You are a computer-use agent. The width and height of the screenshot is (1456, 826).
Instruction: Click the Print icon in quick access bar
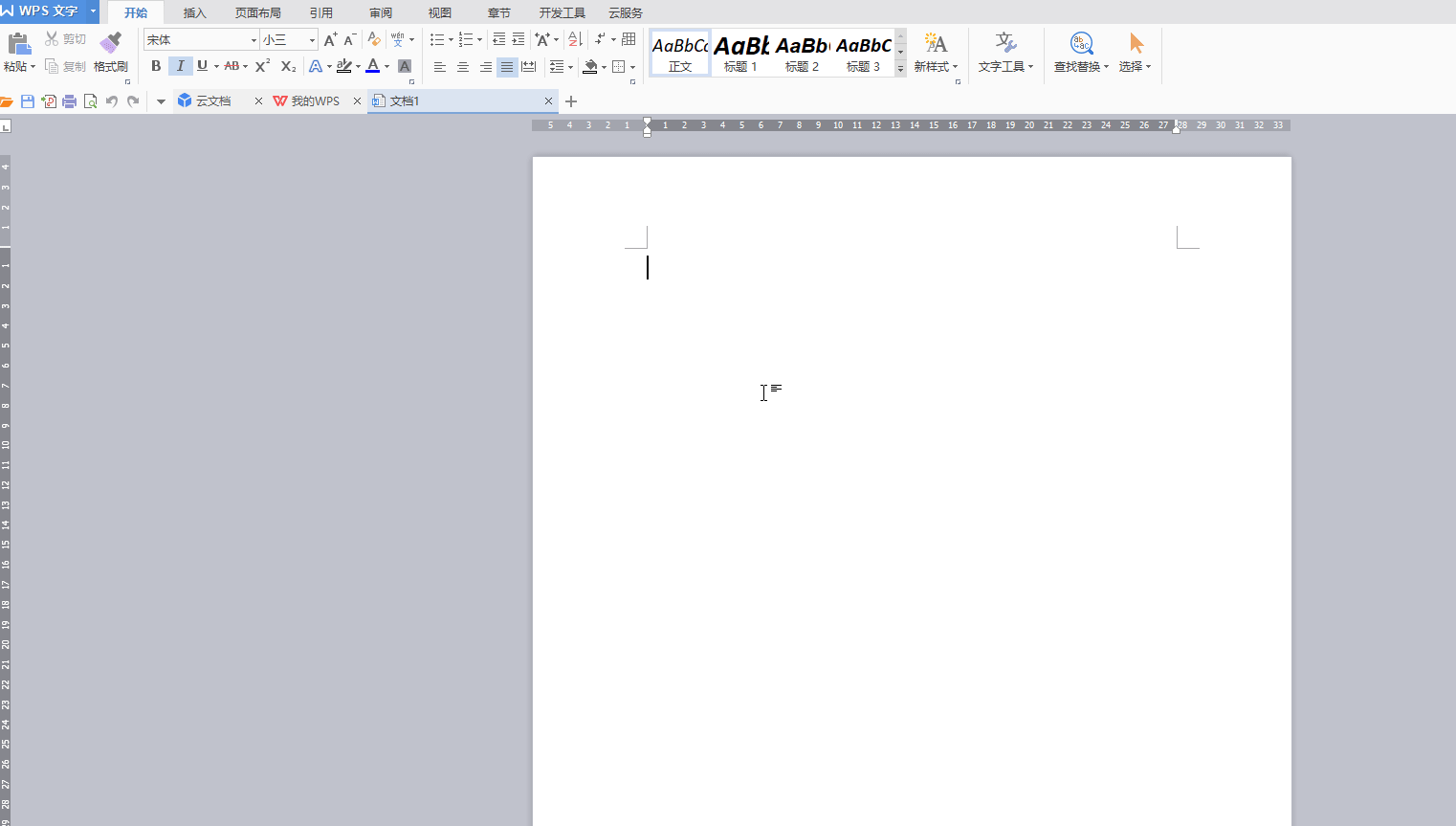point(69,101)
